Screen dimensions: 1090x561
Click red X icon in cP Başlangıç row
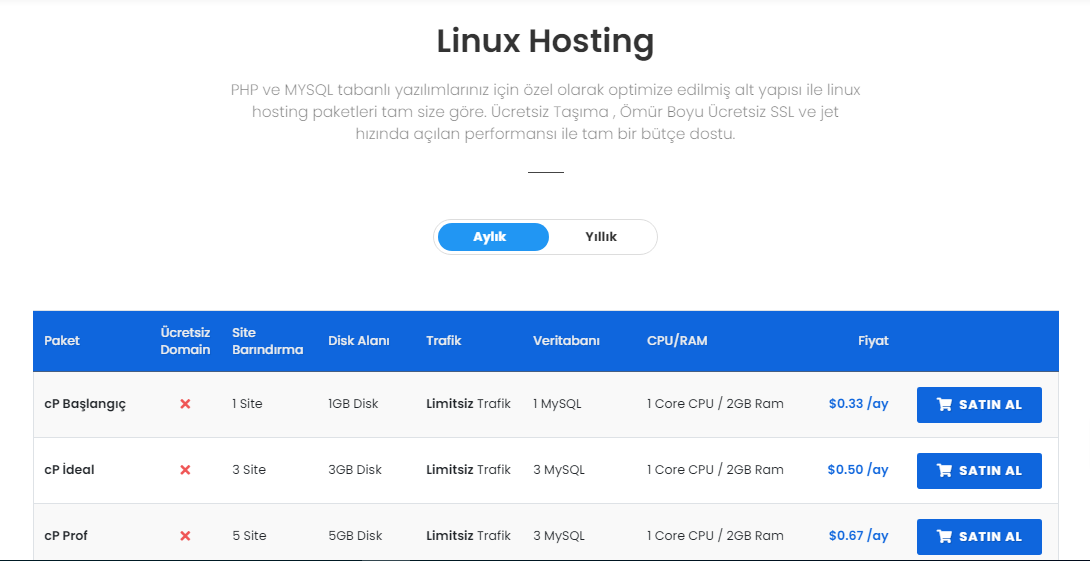click(x=185, y=404)
